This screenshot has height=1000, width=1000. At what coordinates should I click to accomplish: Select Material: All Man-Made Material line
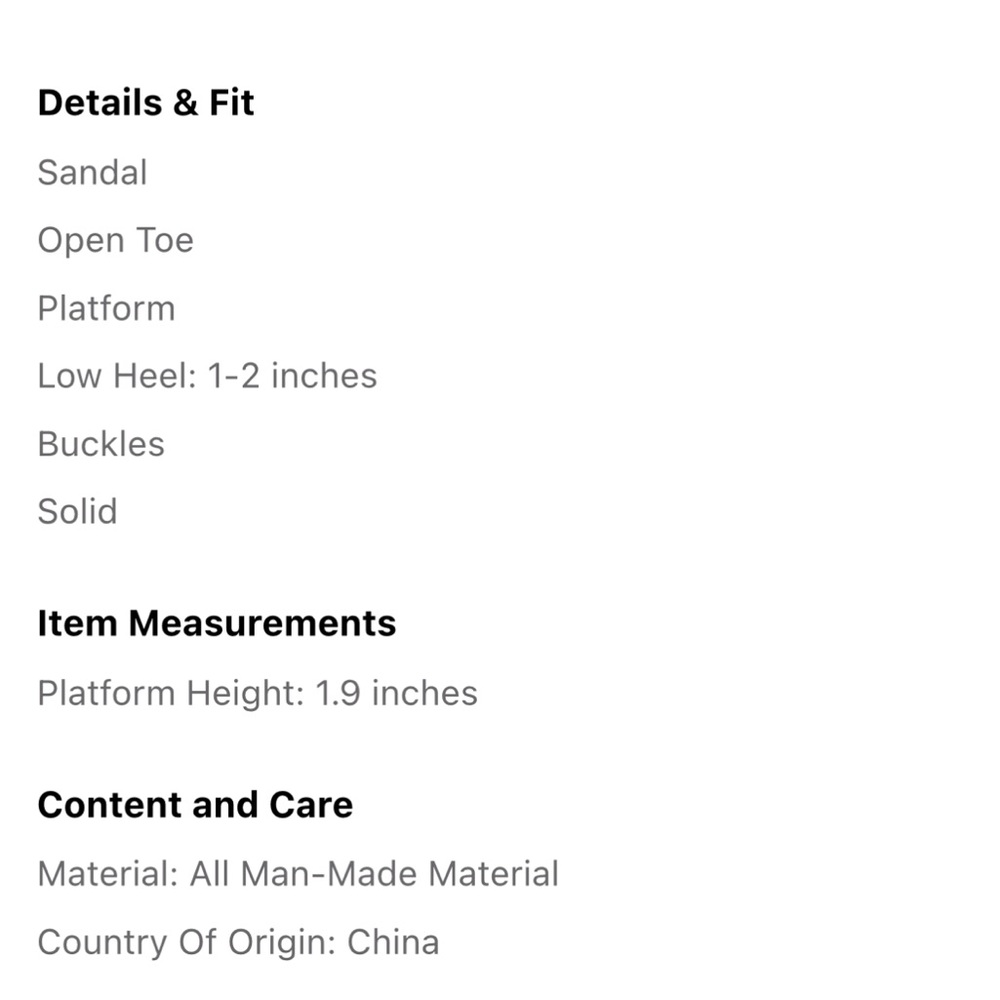(x=298, y=874)
